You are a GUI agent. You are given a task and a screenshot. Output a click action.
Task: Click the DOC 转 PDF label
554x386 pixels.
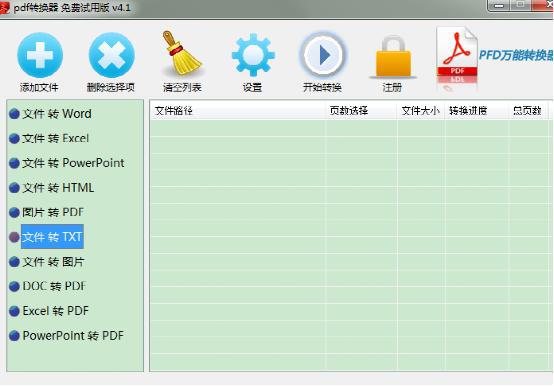pos(54,286)
